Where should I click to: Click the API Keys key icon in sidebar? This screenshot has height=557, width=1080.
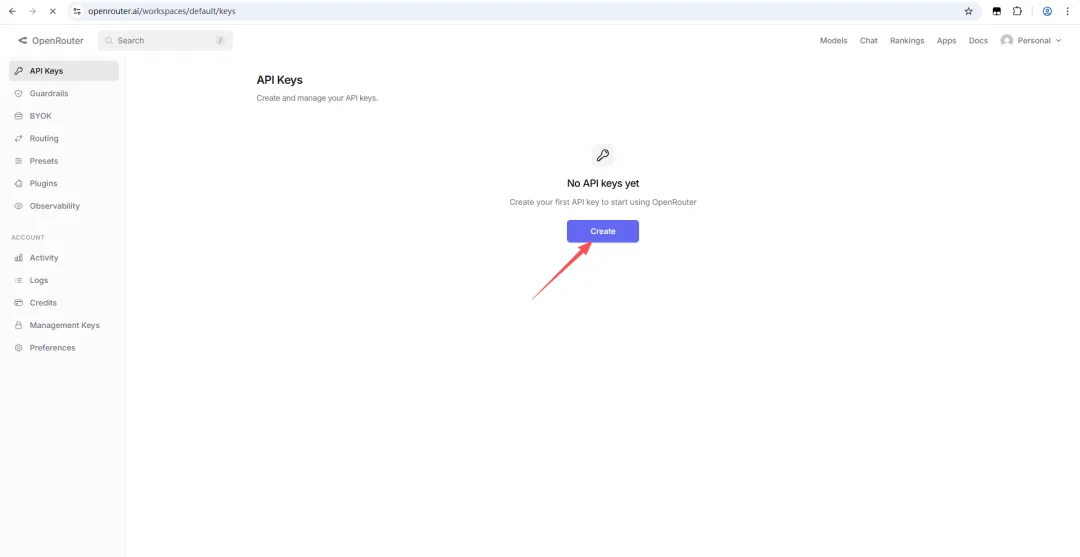(x=19, y=71)
